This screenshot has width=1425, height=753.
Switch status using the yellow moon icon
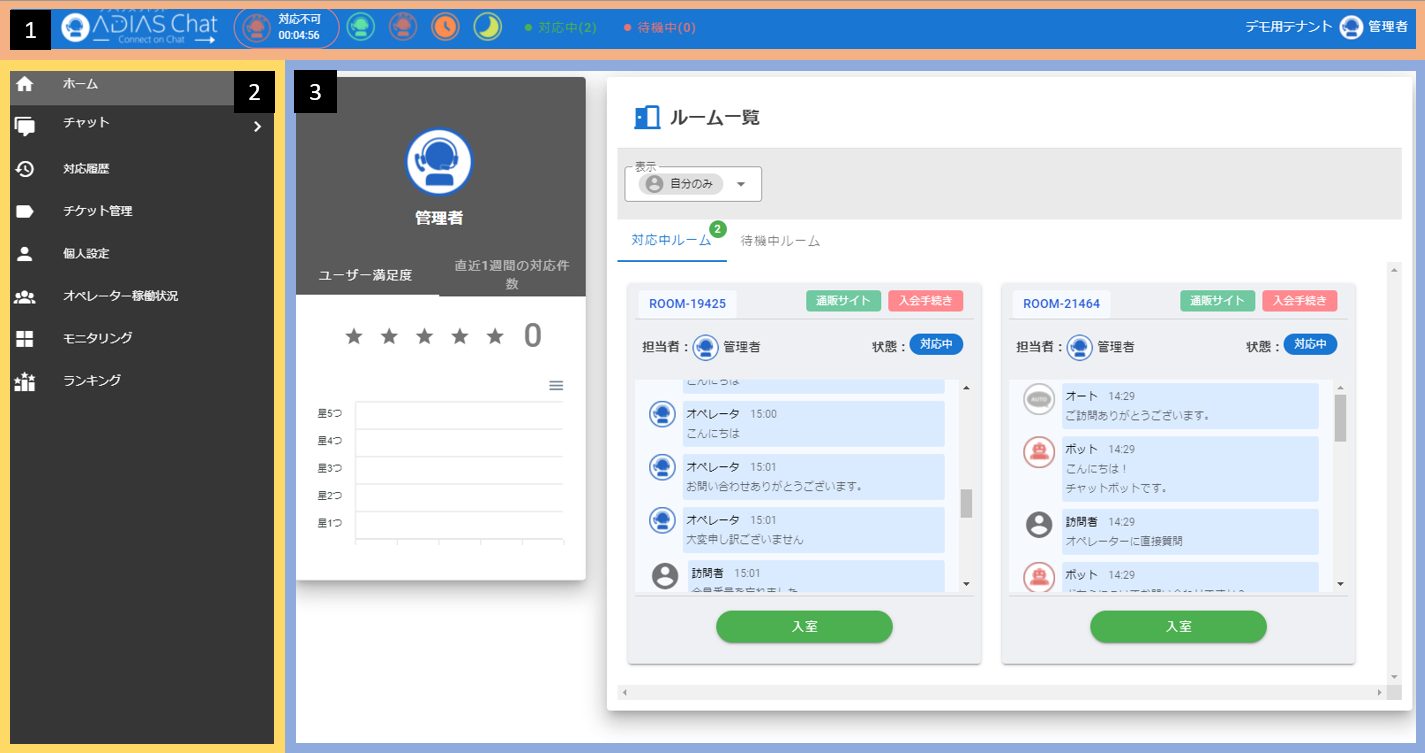(487, 27)
